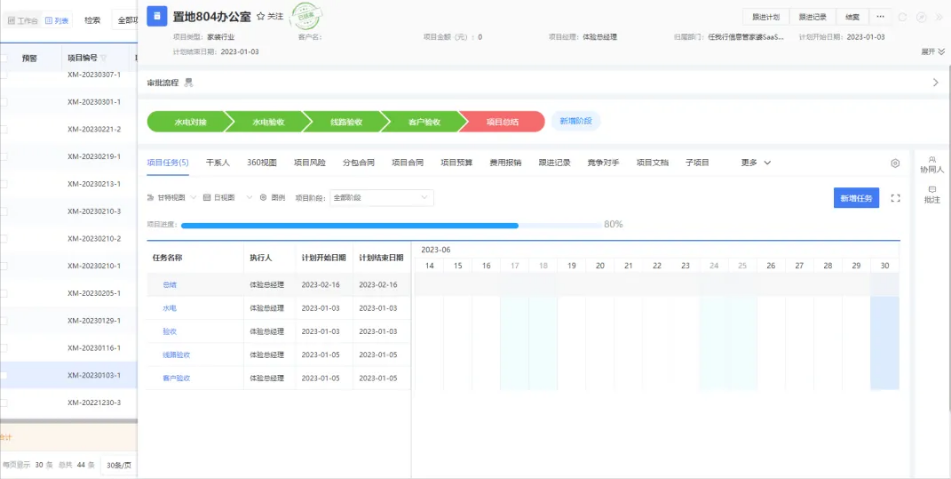Click the 新增阶段 button
The image size is (951, 479).
[576, 121]
